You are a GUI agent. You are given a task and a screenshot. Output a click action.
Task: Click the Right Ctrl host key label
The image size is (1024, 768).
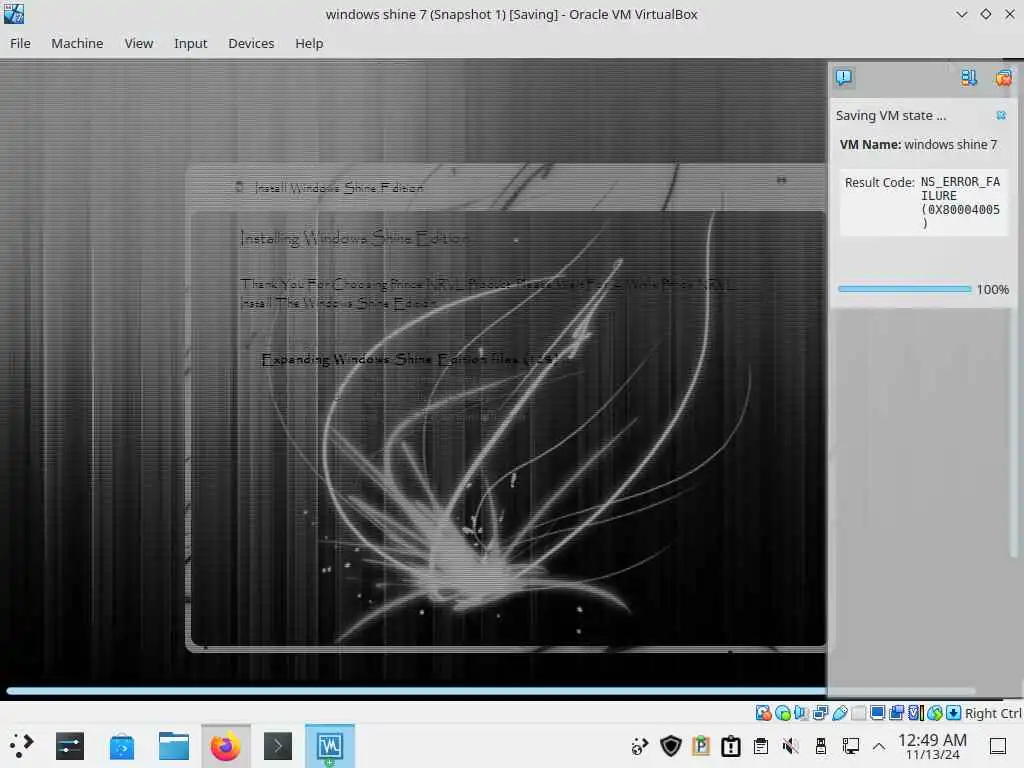[993, 713]
